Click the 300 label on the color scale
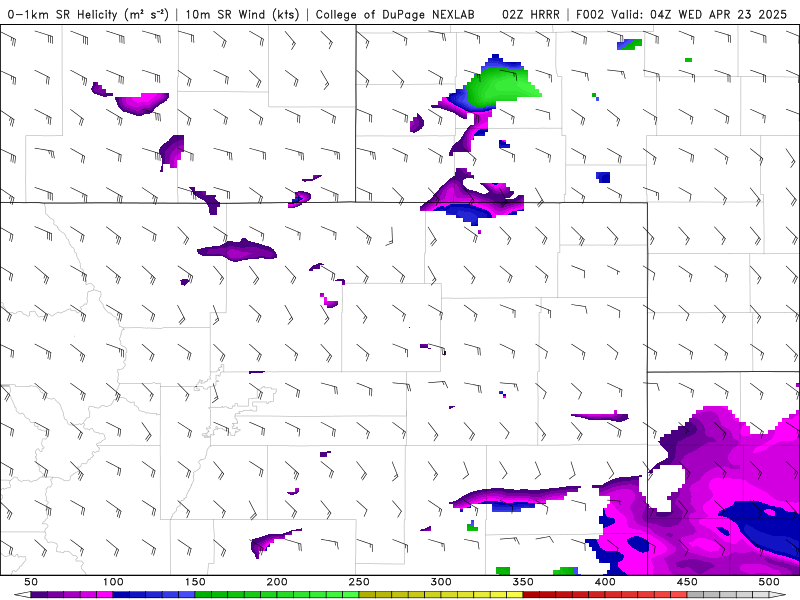Viewport: 800px width, 600px height. coord(441,582)
